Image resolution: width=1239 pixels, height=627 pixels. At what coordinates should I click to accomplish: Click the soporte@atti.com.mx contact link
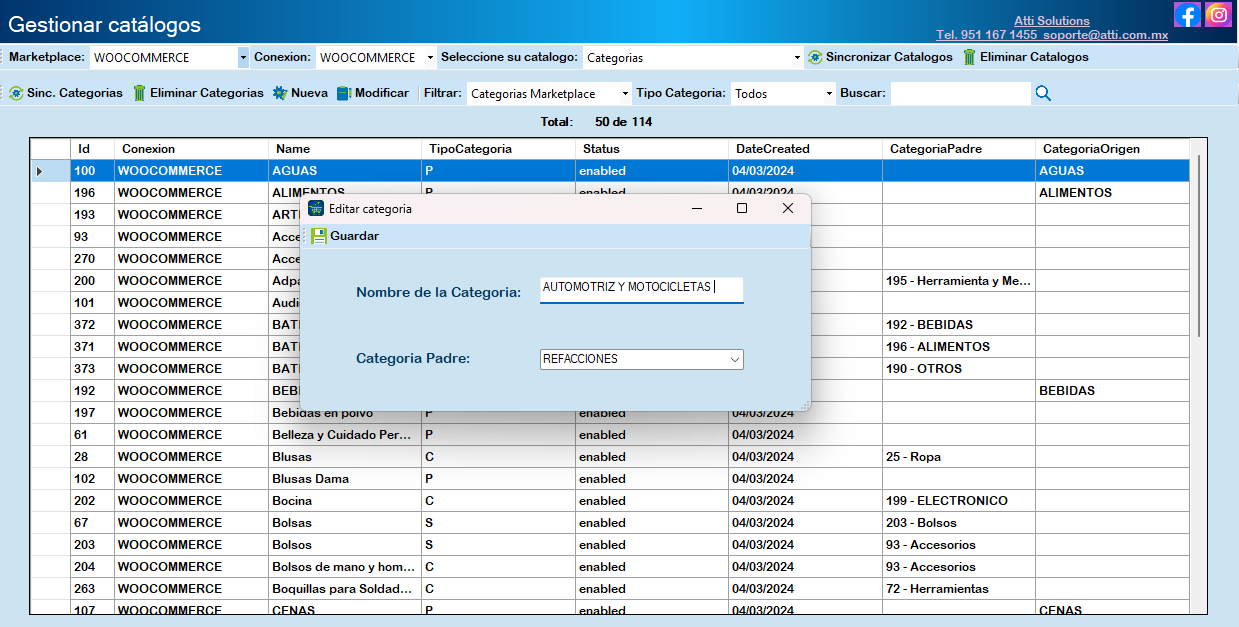(x=1104, y=34)
